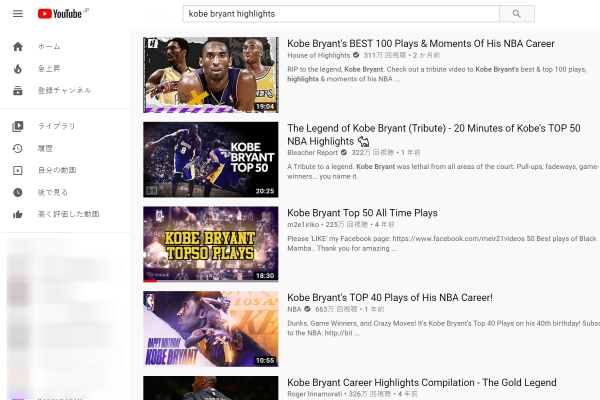Image resolution: width=600 pixels, height=400 pixels.
Task: Click the search box containing kobe bryant highlights
Action: (x=341, y=14)
